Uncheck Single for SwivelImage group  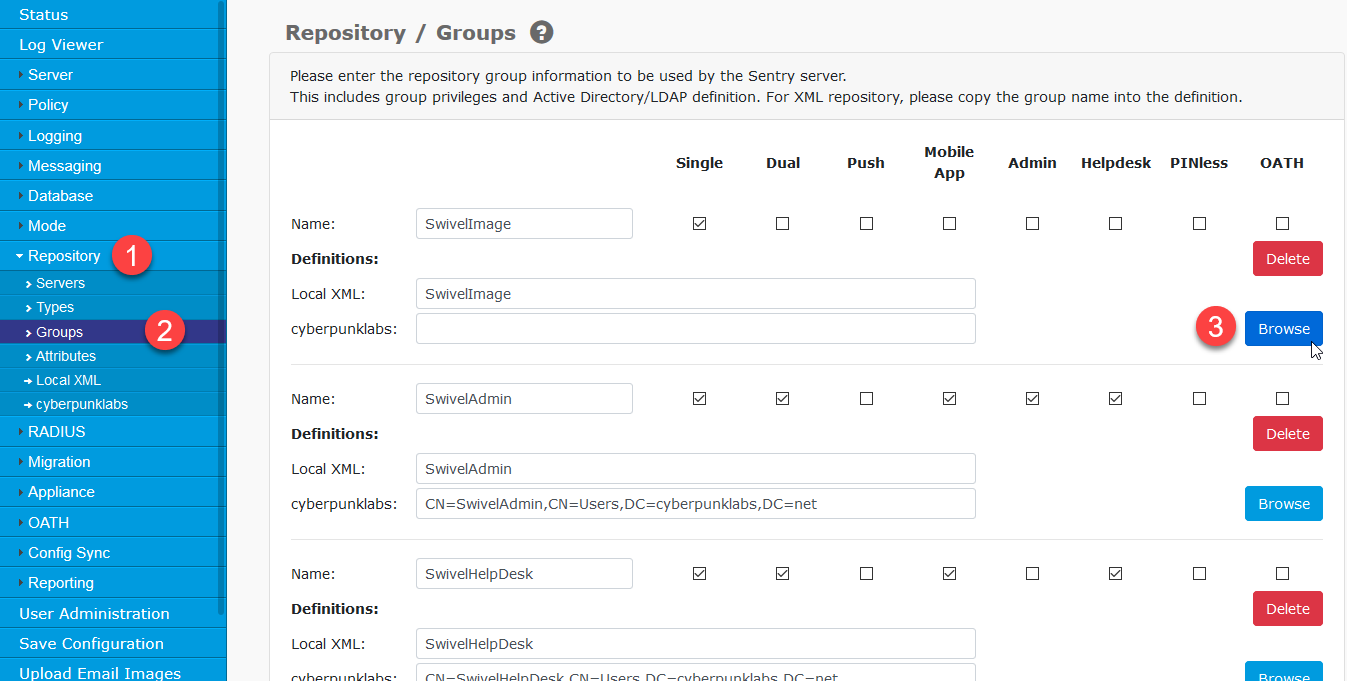tap(699, 224)
